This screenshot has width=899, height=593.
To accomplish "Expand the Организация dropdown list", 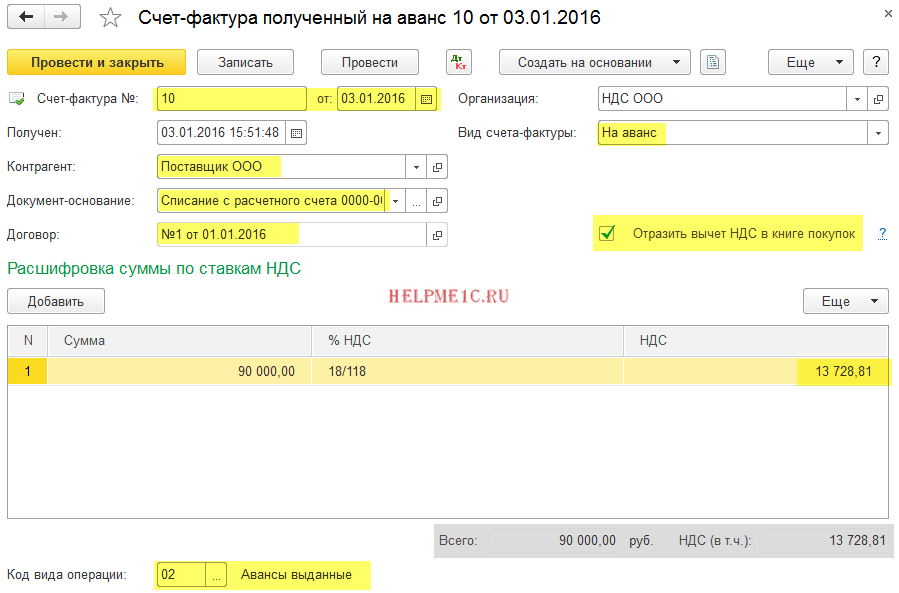I will tap(857, 99).
